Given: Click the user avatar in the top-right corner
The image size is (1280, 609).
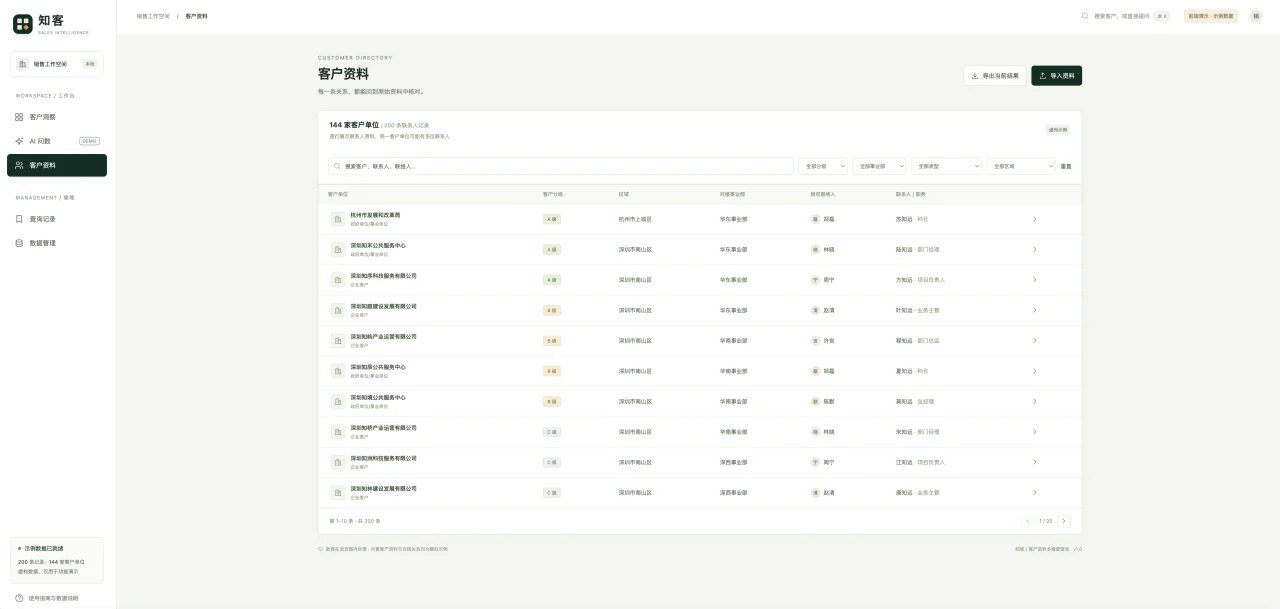Looking at the screenshot, I should click(x=1256, y=16).
